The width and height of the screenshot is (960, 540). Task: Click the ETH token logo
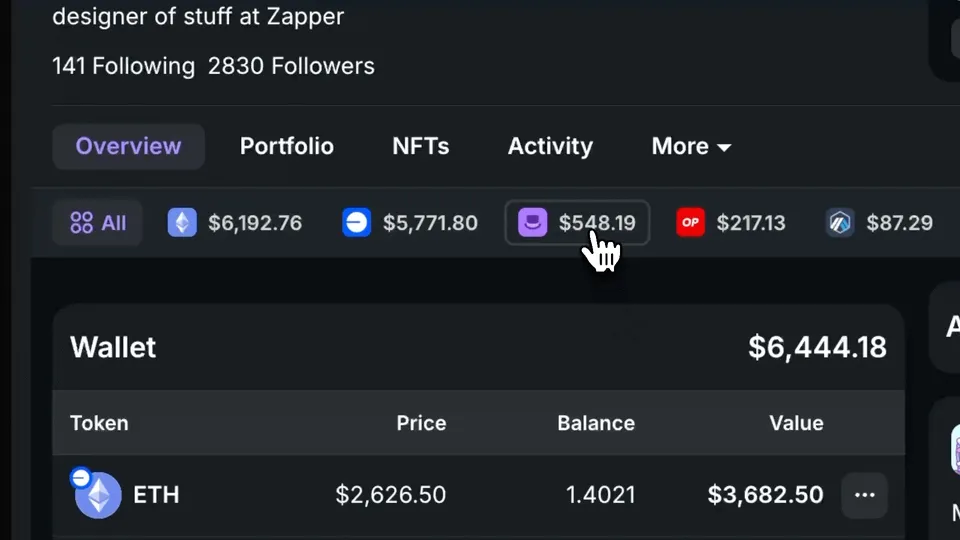point(99,495)
